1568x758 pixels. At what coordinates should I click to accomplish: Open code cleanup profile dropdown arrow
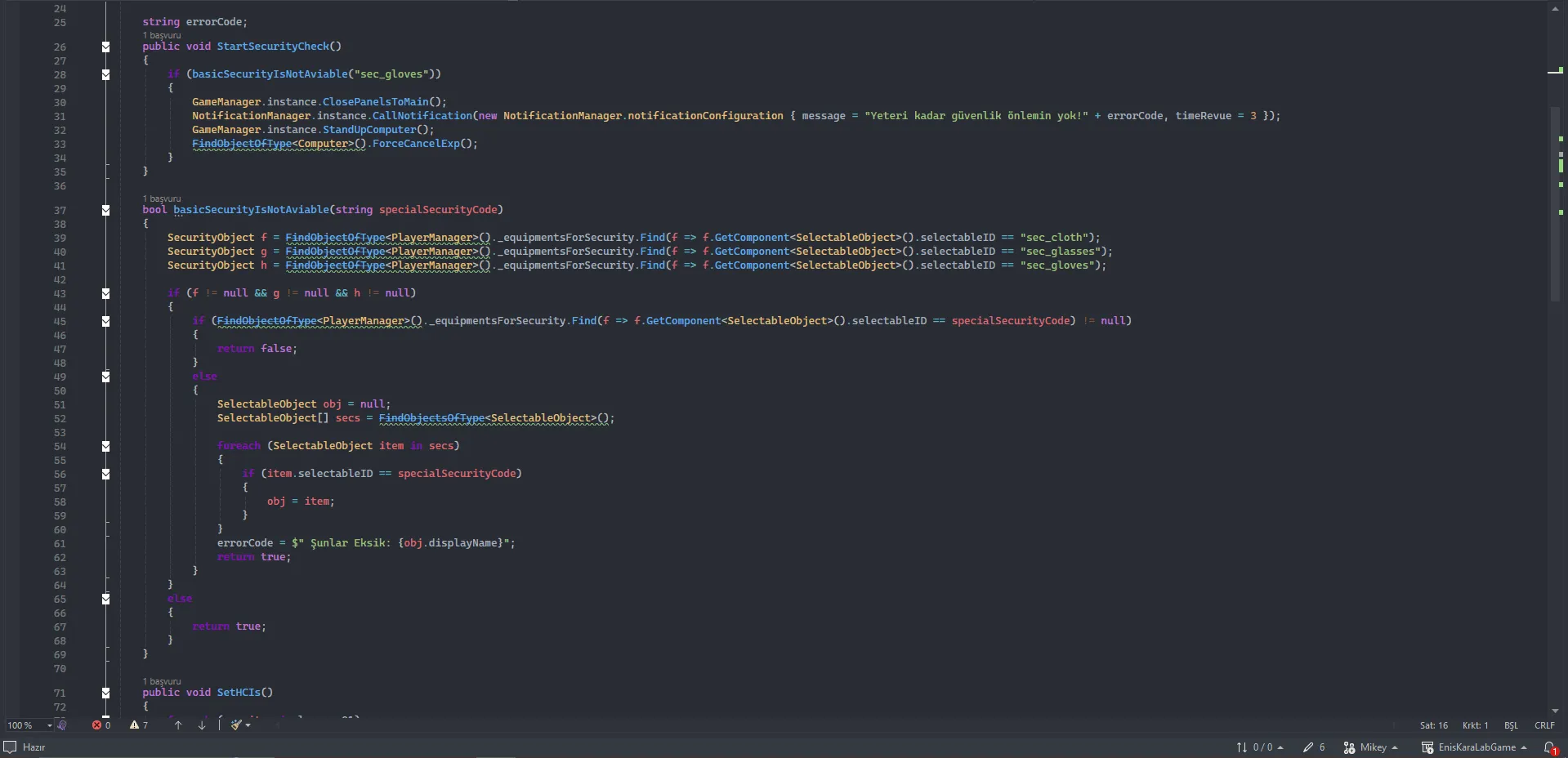(x=248, y=725)
